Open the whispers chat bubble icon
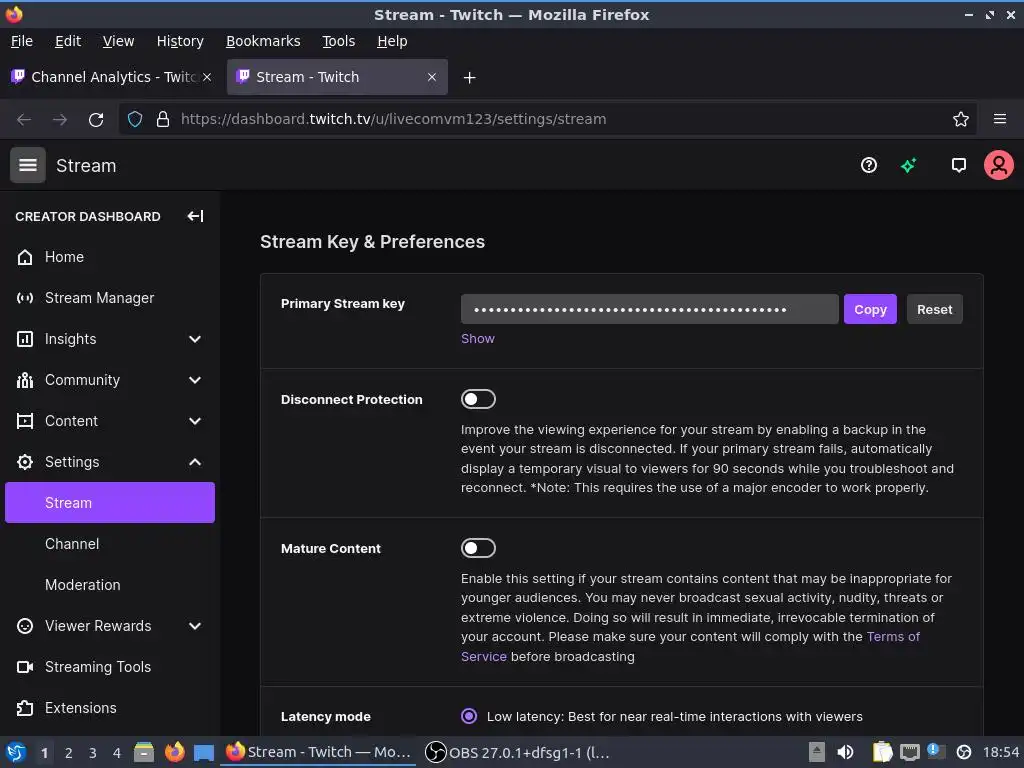Screen dimensions: 1024x768 pos(958,165)
